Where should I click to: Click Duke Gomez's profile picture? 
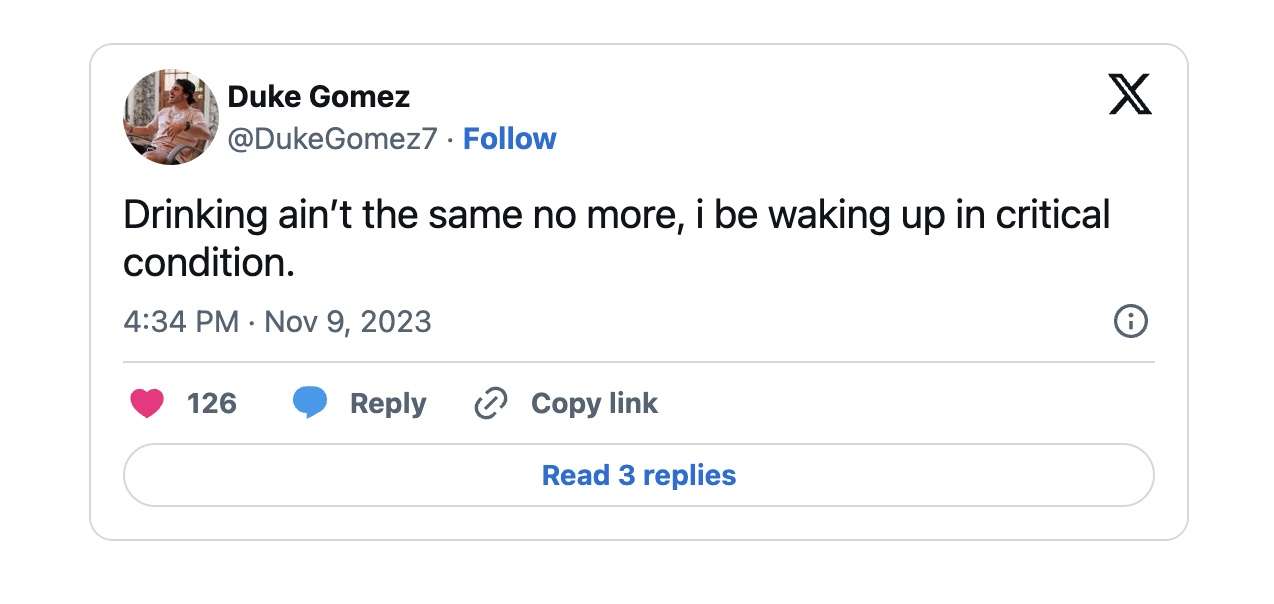[x=170, y=117]
